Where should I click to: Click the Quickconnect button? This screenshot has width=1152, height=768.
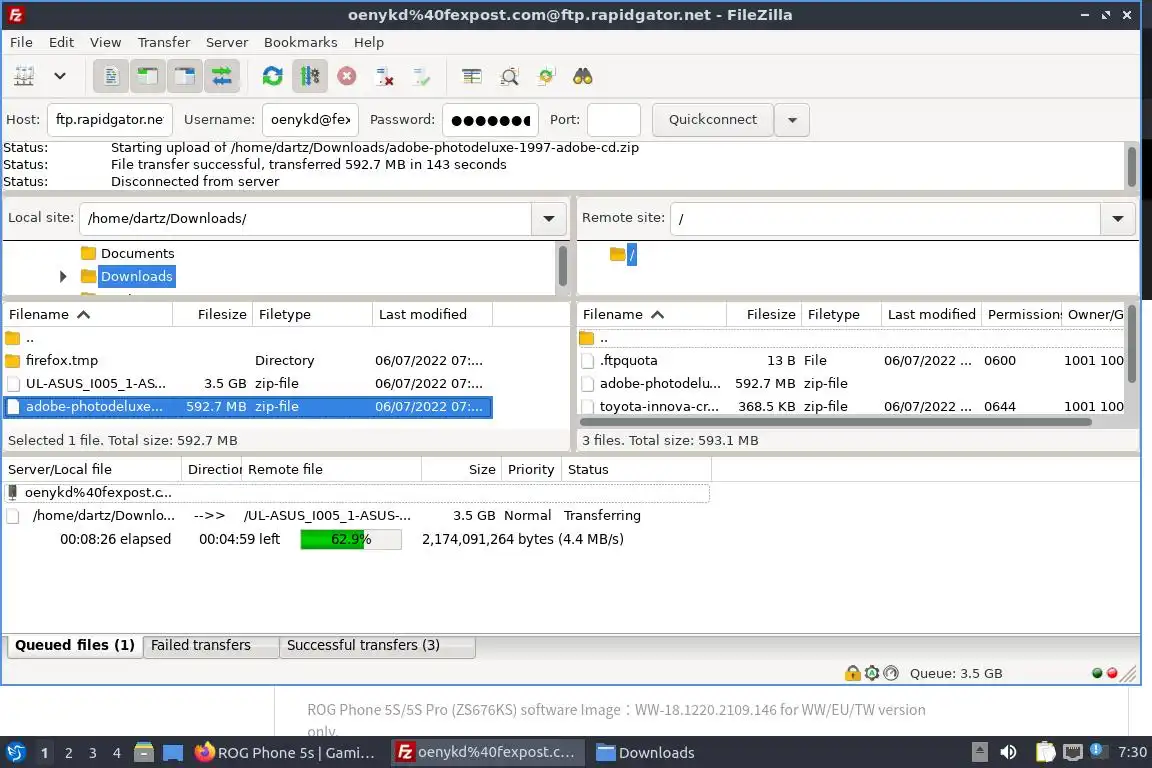point(713,120)
